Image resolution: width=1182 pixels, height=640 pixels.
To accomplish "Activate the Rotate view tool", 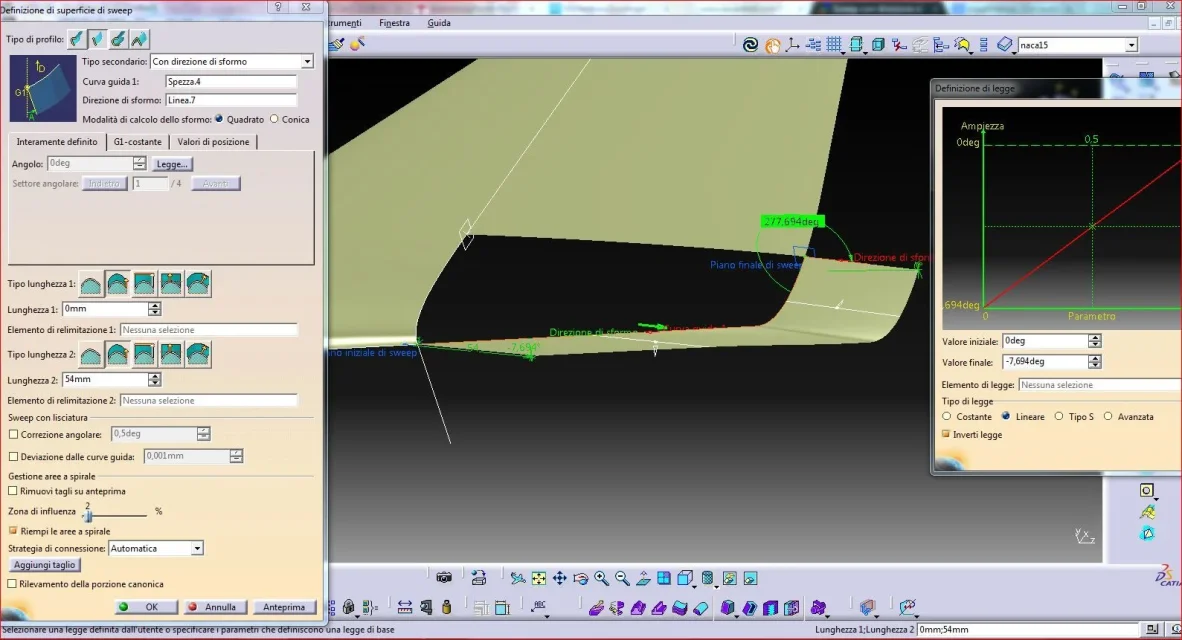I will (x=580, y=578).
